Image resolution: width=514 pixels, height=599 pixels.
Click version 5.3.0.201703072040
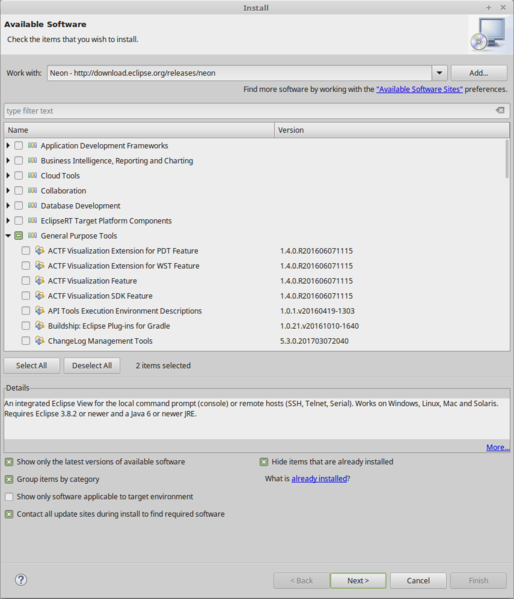point(314,341)
